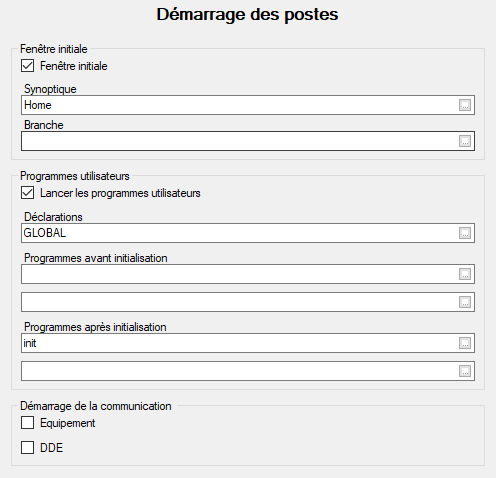Click into the Synoptique field containing Home
This screenshot has width=496, height=478.
coord(248,105)
